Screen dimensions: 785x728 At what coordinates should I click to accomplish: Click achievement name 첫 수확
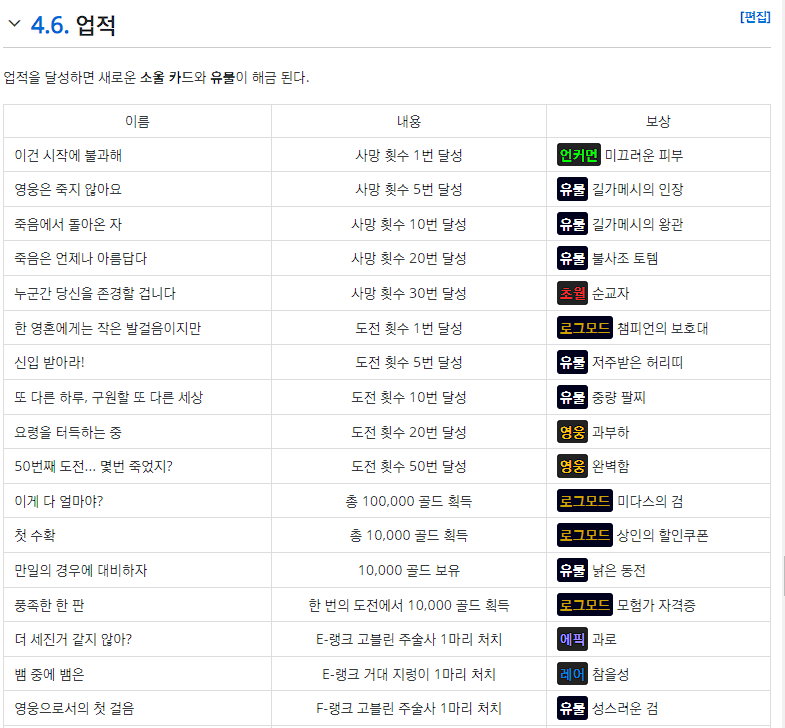[35, 536]
